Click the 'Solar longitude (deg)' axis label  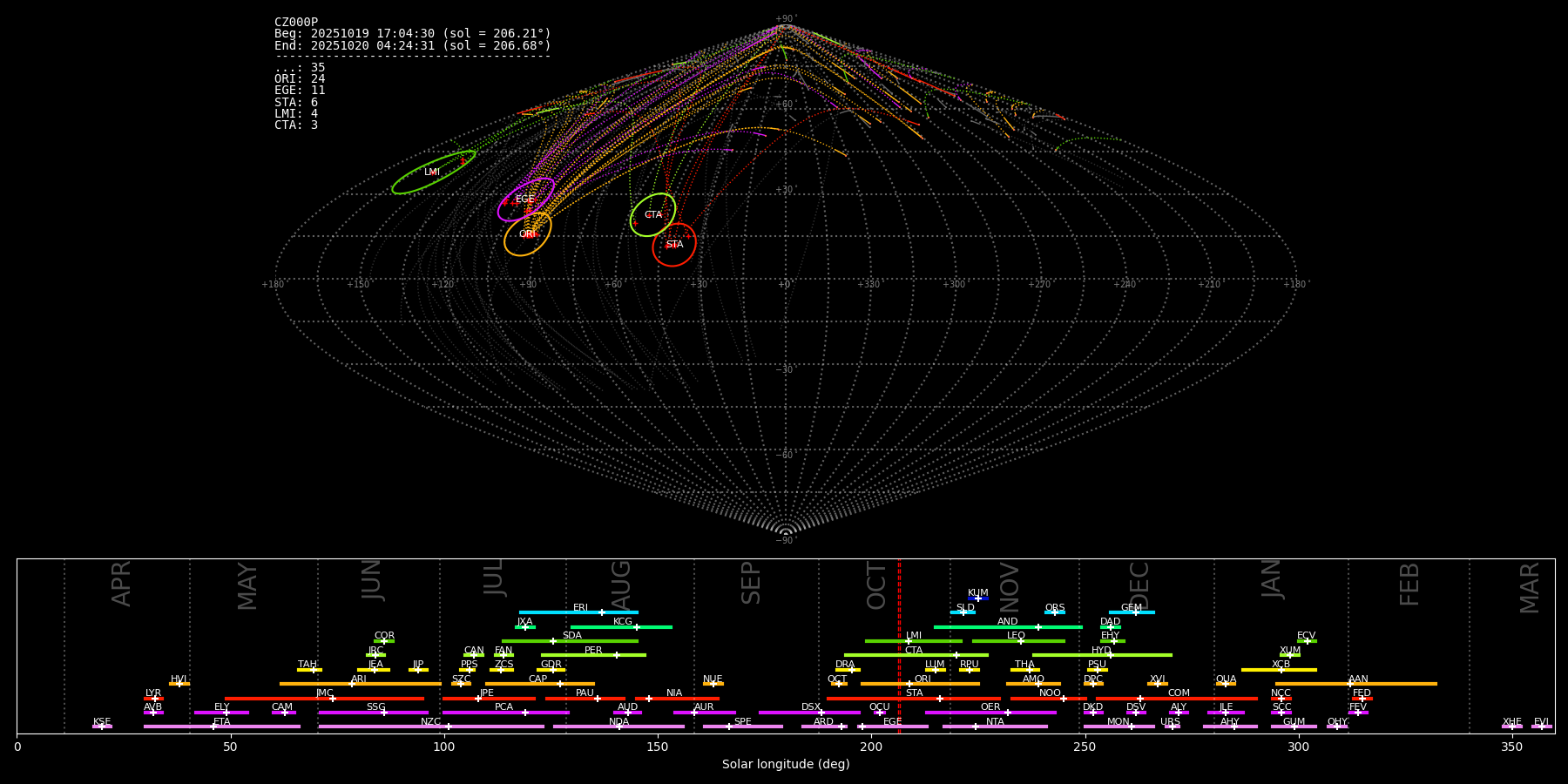786,765
